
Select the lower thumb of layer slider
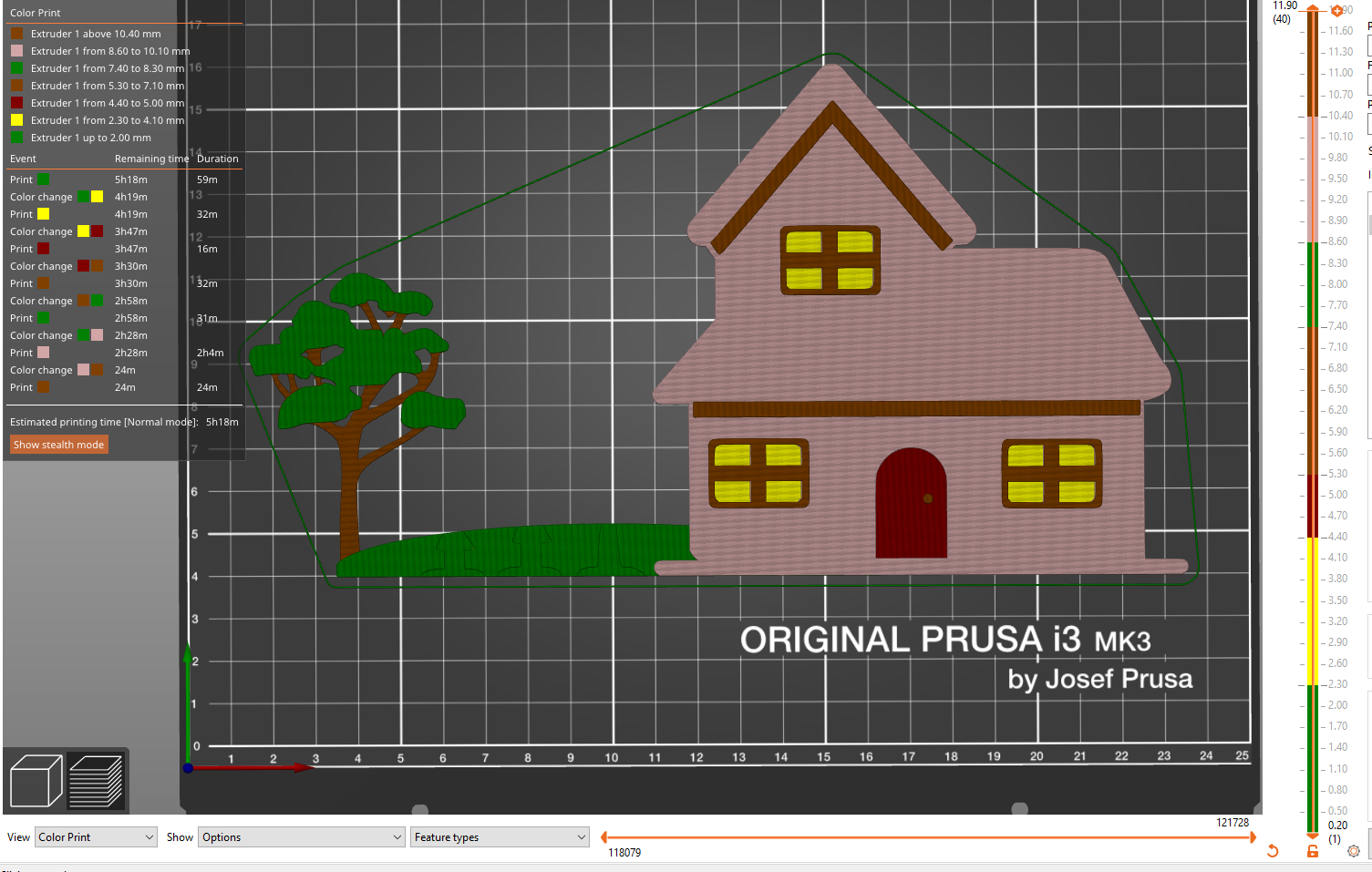point(1313,835)
